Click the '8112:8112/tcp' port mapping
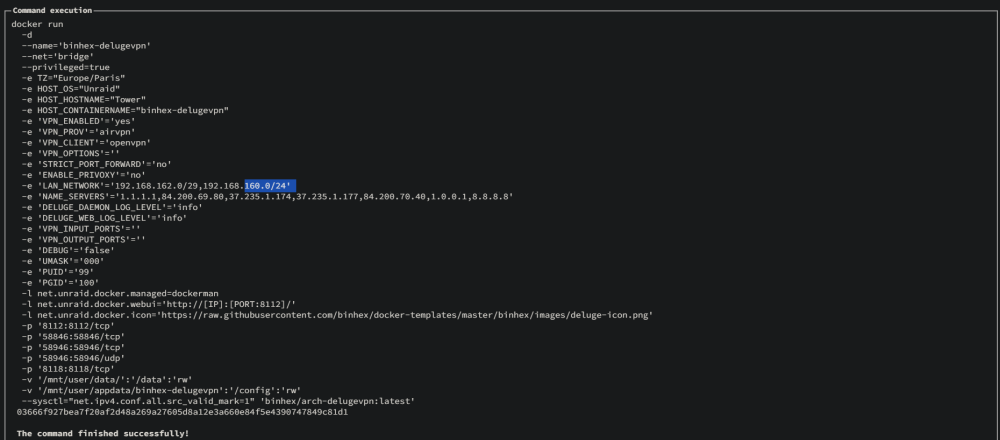Screen dimensions: 1000x440 [68, 326]
